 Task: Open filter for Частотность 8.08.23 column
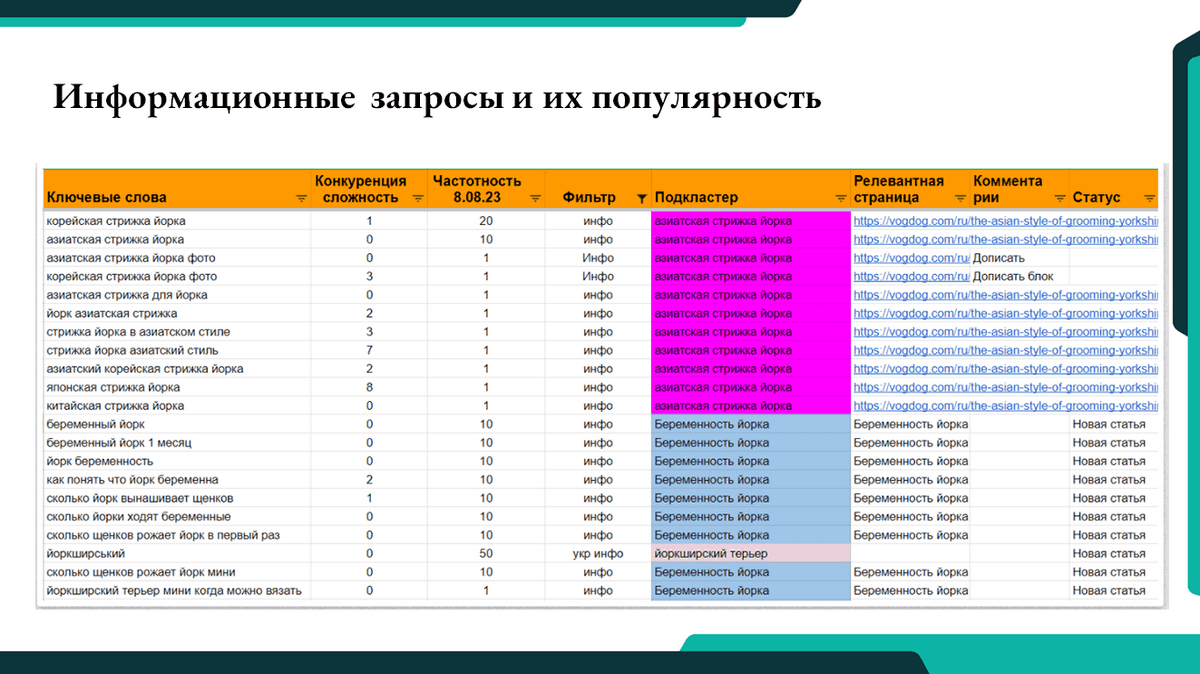[536, 198]
